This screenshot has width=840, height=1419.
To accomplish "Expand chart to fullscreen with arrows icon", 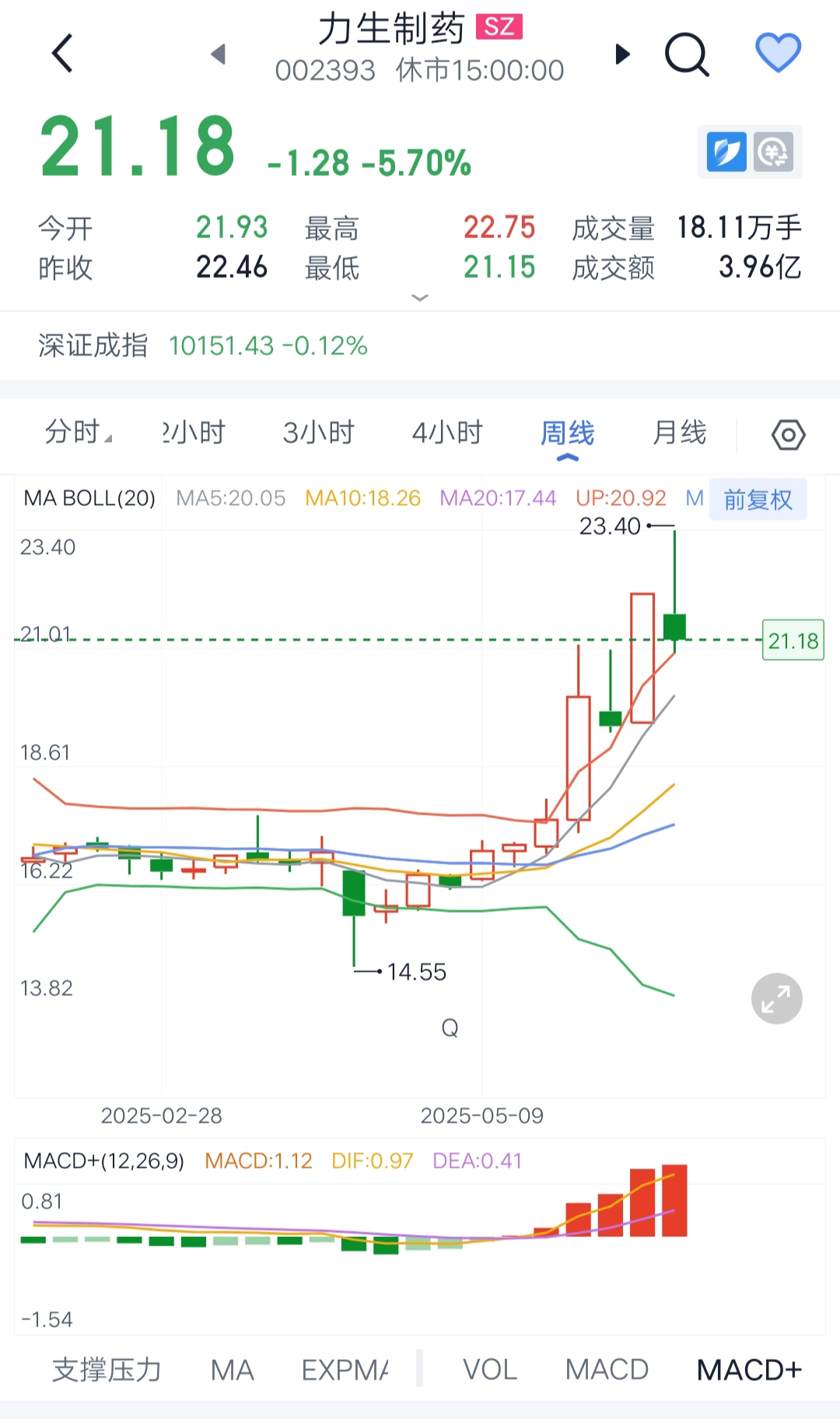I will [x=776, y=998].
